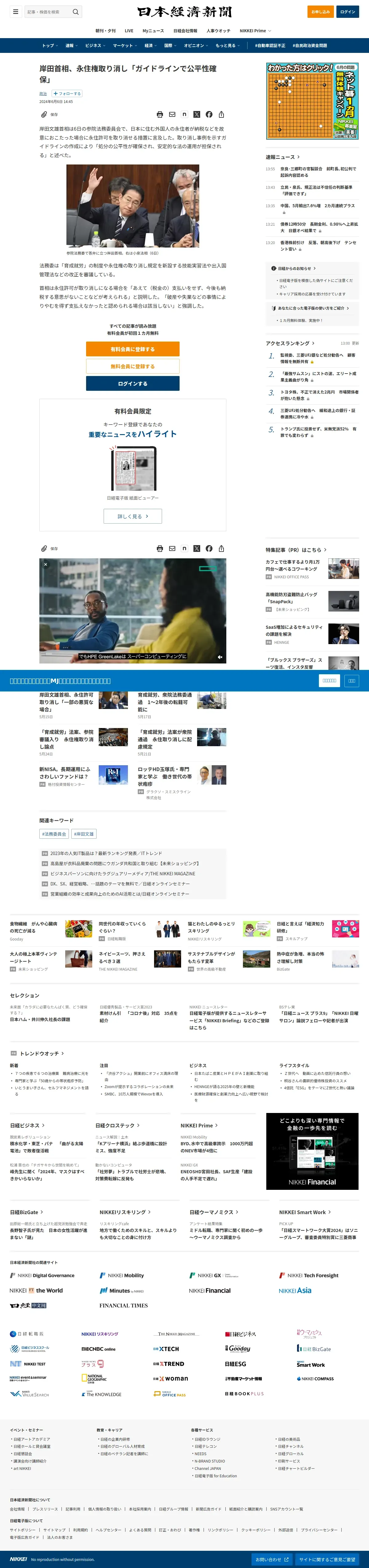369x1568 pixels.
Task: Open the NIKKEI Financial logo link
Action: tap(209, 1290)
